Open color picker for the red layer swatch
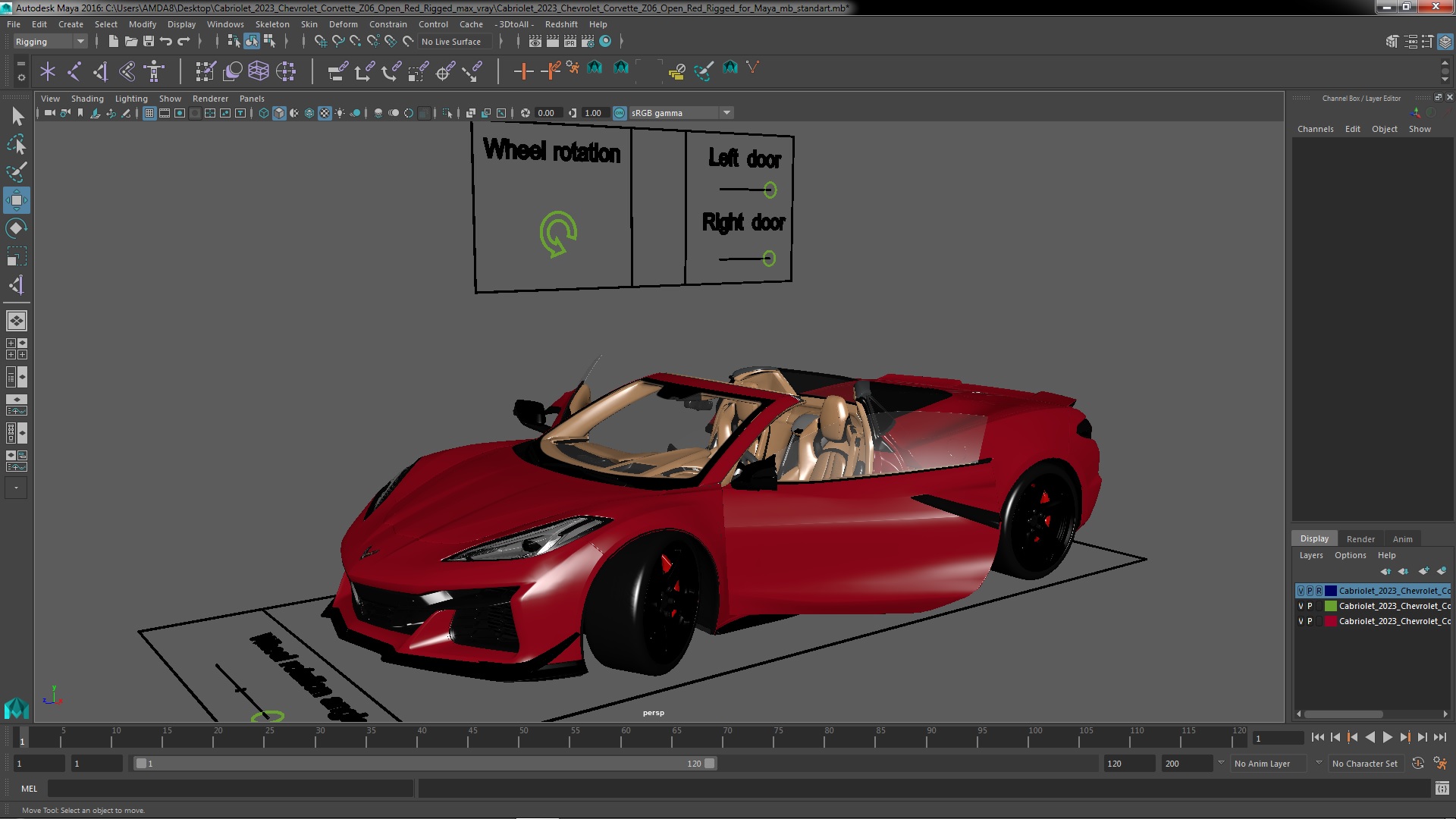This screenshot has width=1456, height=819. 1330,621
